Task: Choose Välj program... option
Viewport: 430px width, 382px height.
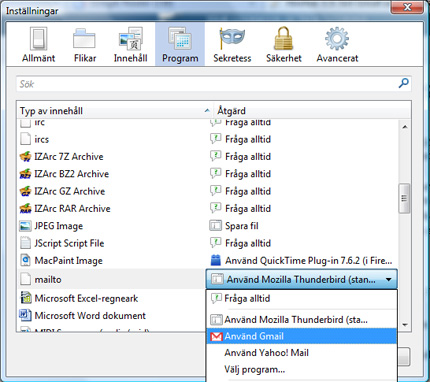Action: click(x=302, y=369)
